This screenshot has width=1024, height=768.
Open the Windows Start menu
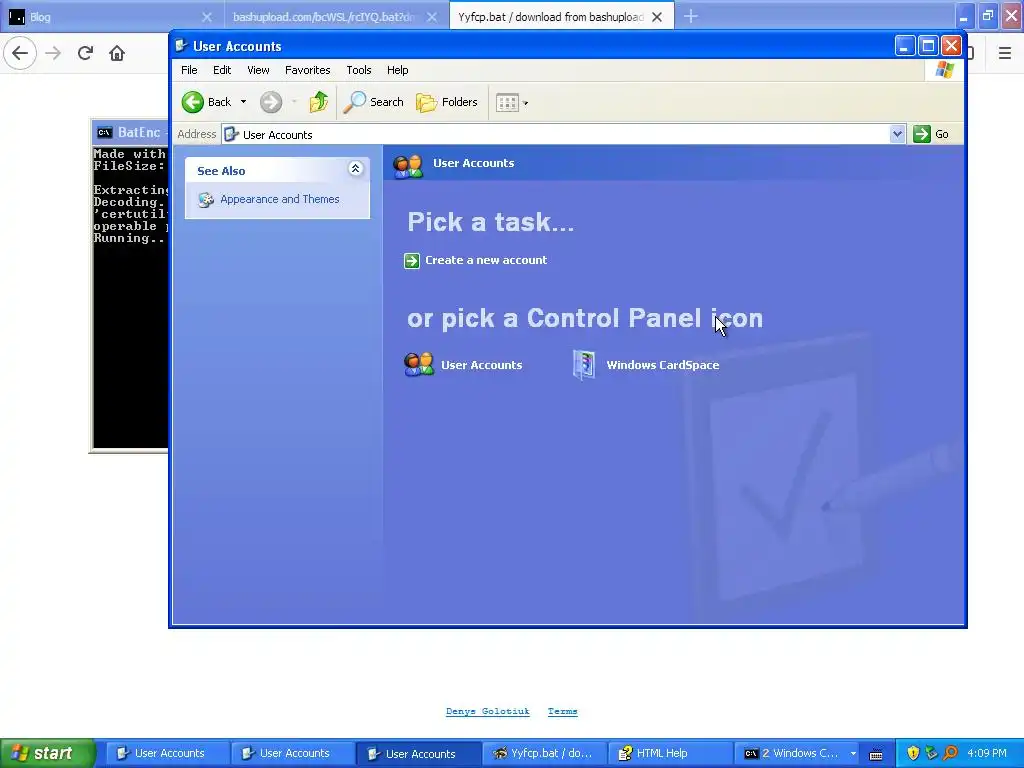coord(47,753)
